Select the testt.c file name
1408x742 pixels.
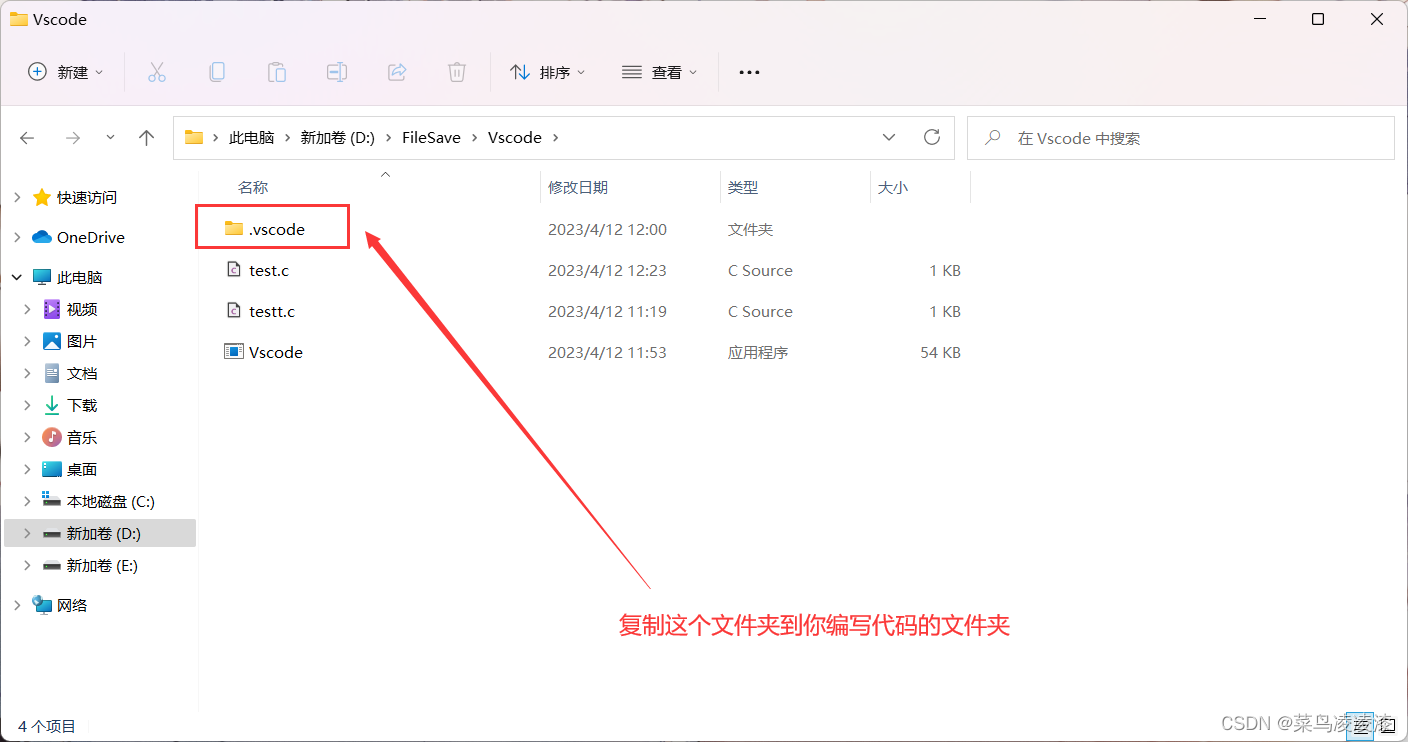click(272, 311)
